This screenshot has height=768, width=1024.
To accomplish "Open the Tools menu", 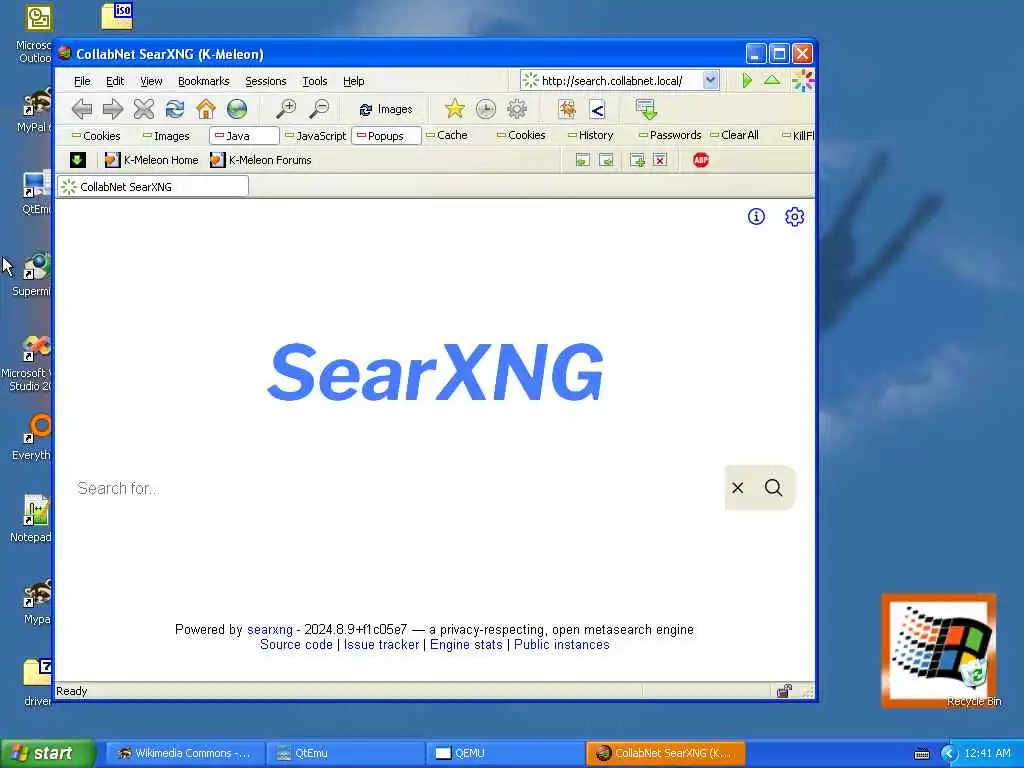I will [x=315, y=81].
